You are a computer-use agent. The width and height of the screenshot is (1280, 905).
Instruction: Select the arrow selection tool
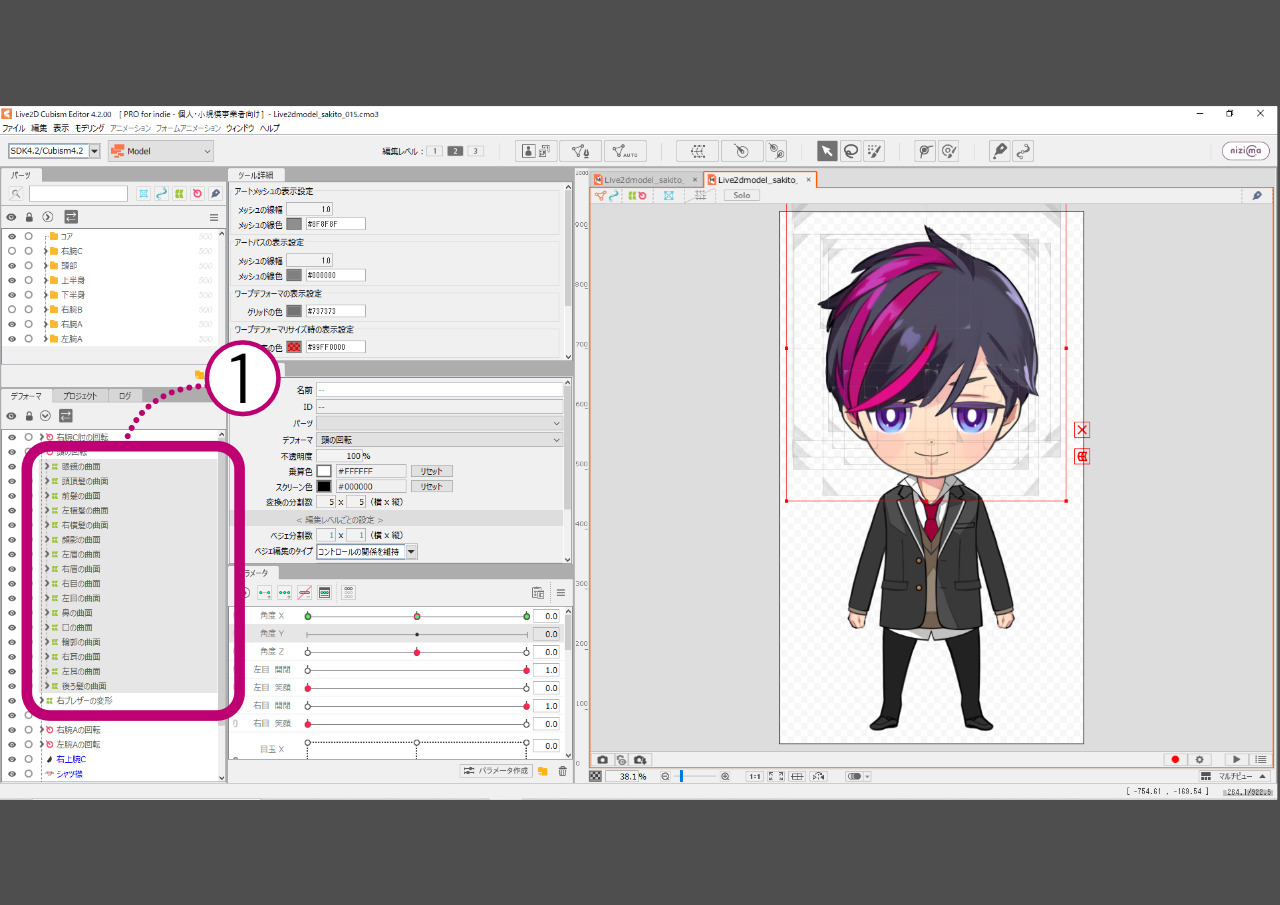tap(827, 151)
